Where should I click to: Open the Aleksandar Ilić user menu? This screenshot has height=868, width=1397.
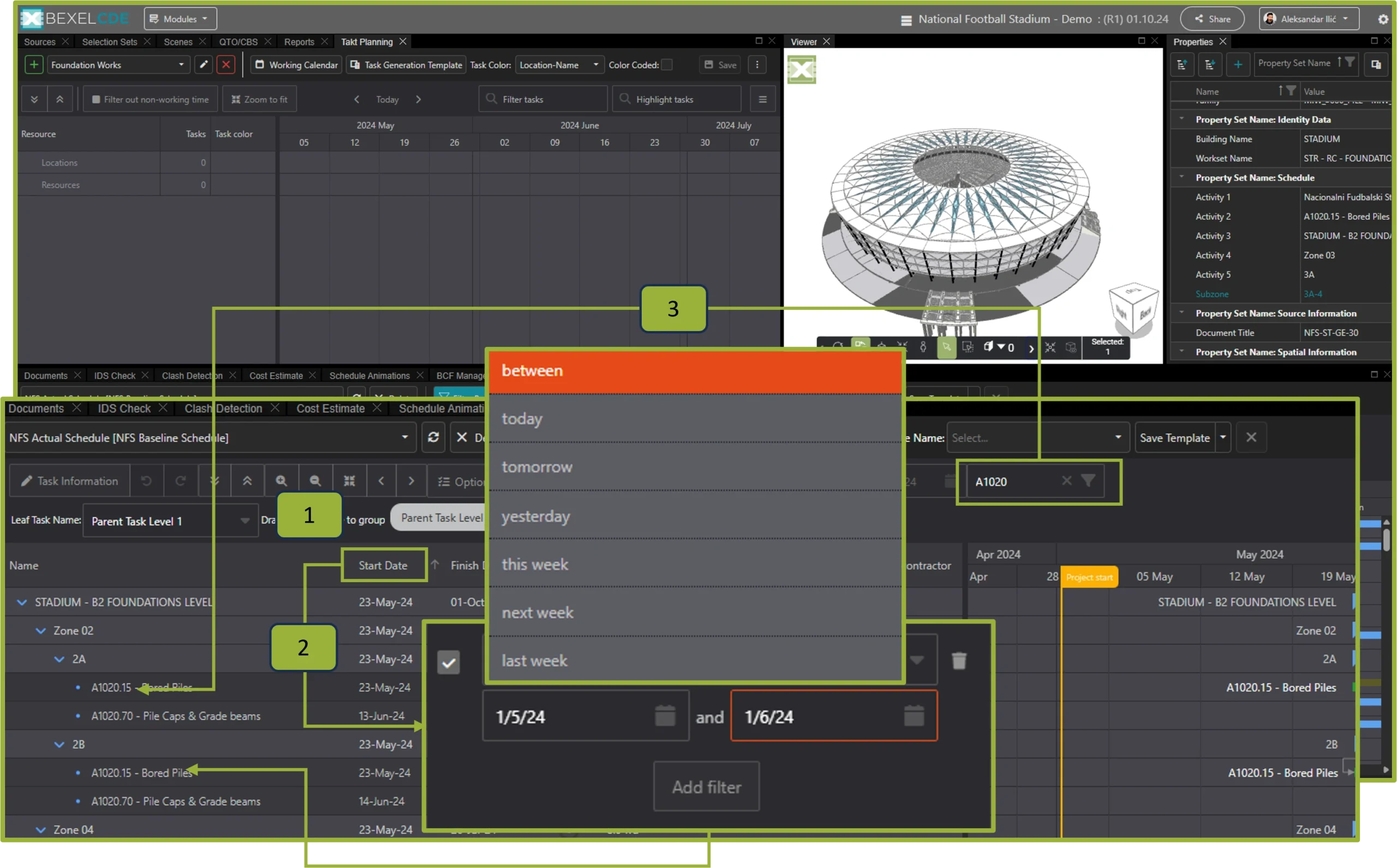(x=1309, y=19)
